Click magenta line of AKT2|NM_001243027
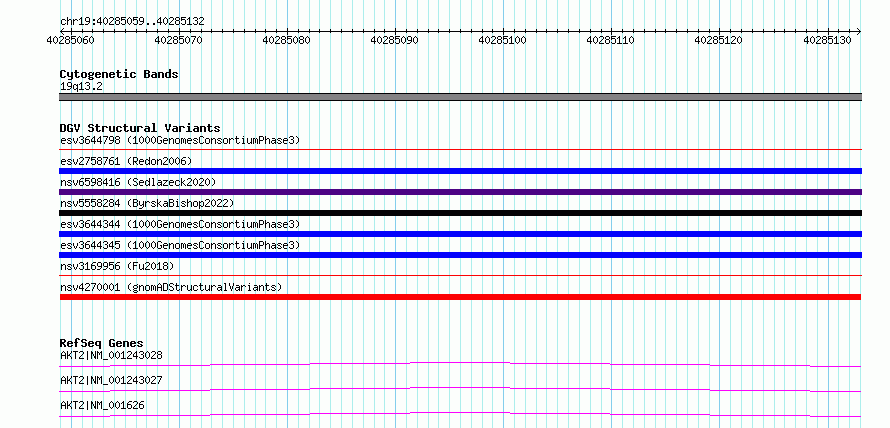The image size is (890, 428). click(x=460, y=389)
